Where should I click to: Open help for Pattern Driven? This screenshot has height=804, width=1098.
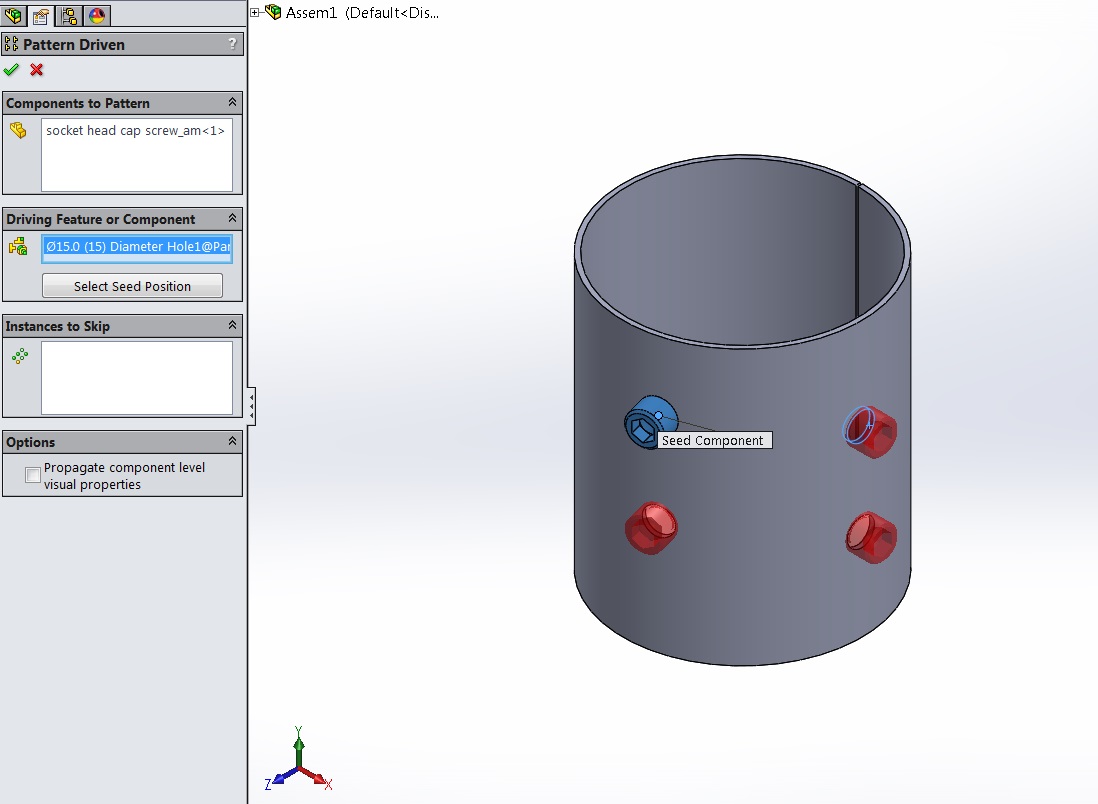232,44
